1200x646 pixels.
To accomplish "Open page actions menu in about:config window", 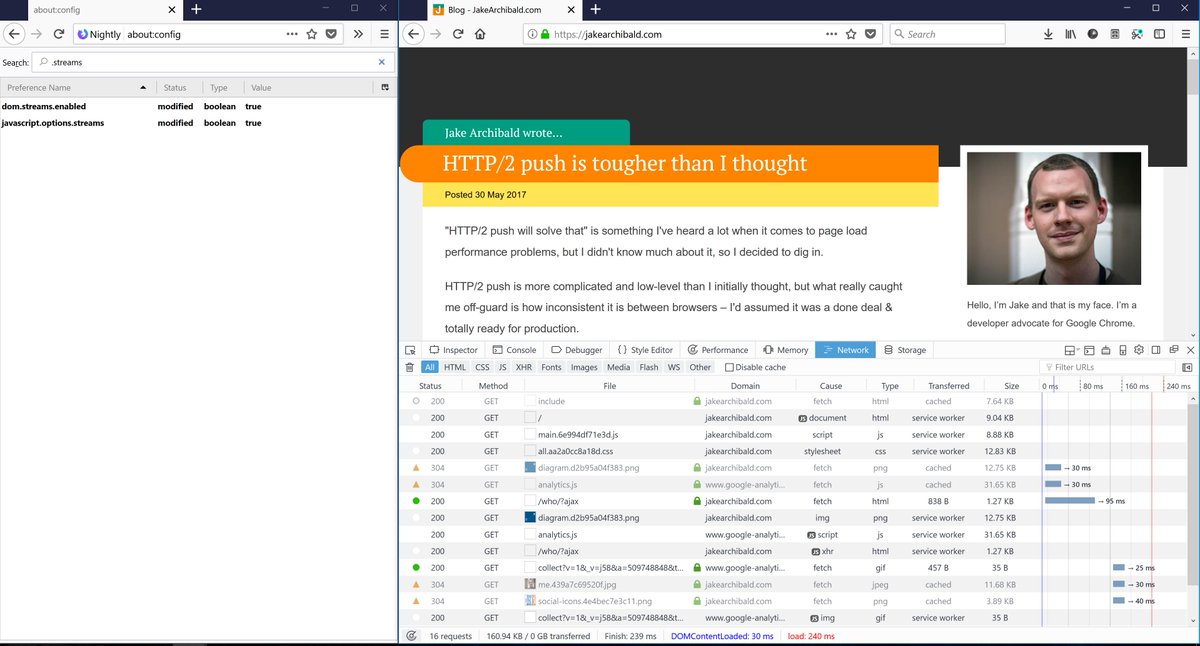I will pyautogui.click(x=291, y=33).
